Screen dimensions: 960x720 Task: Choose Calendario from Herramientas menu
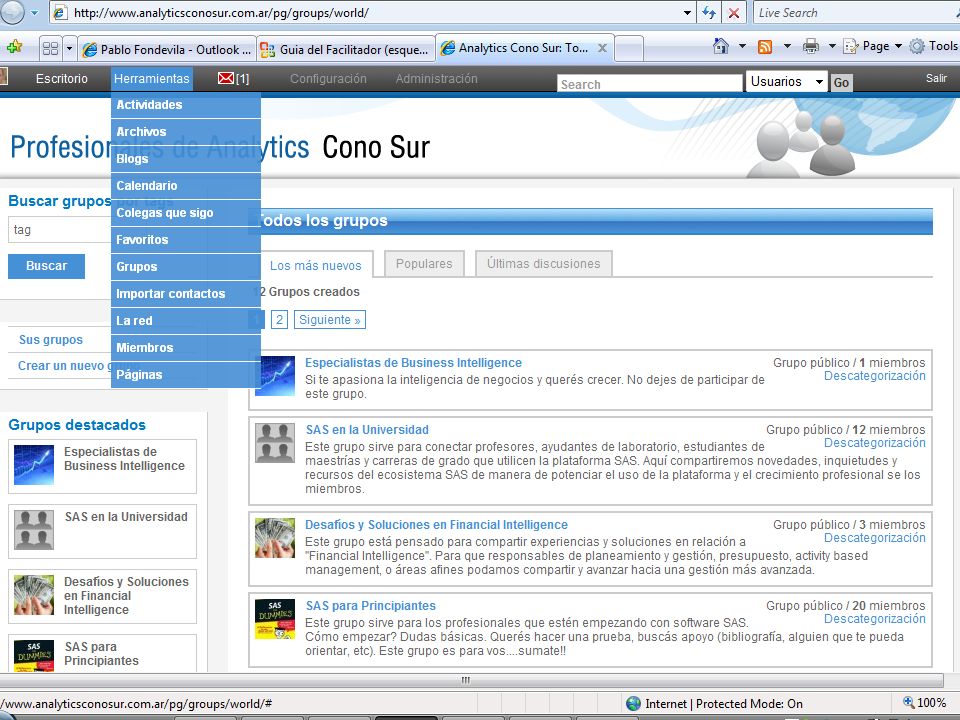tap(186, 186)
